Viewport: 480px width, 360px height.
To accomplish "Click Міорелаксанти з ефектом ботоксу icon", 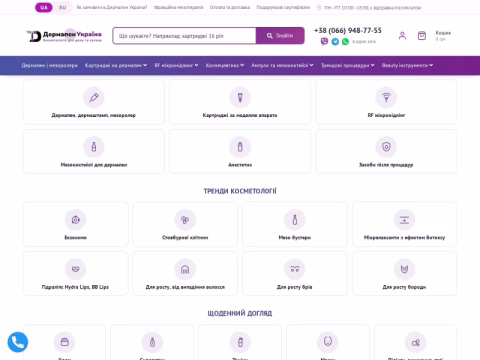I will point(404,220).
